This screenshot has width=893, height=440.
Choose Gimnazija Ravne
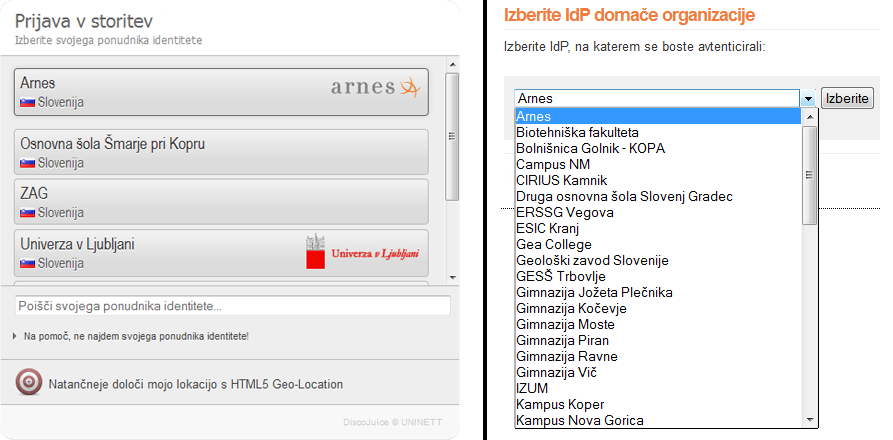658,356
